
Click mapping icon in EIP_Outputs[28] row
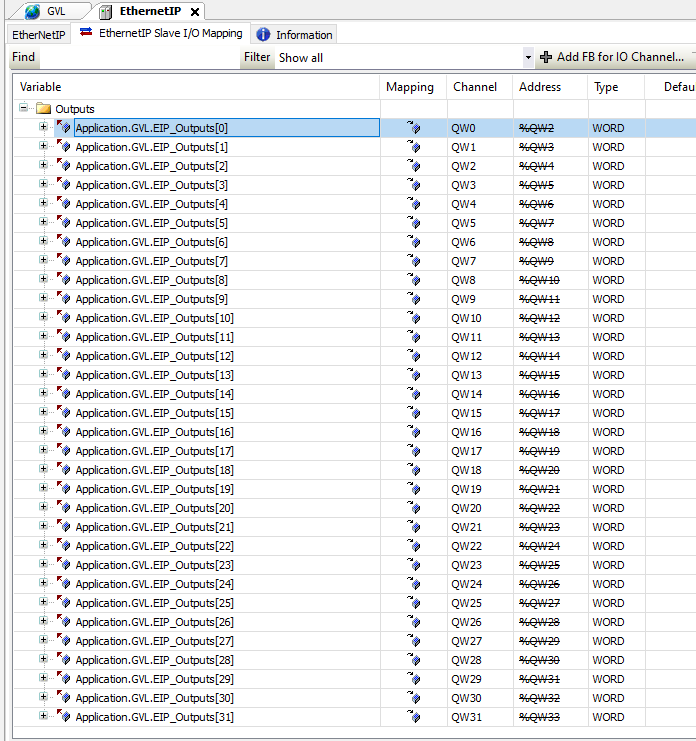[414, 660]
